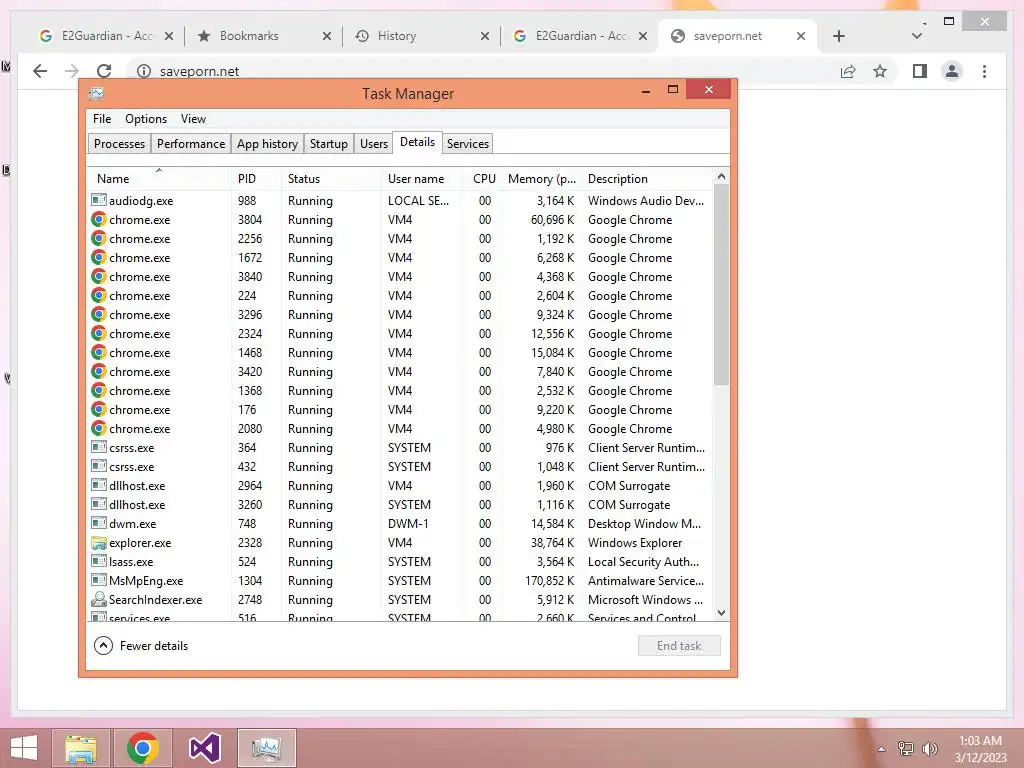Sort by the Memory column header
This screenshot has height=768, width=1024.
541,178
